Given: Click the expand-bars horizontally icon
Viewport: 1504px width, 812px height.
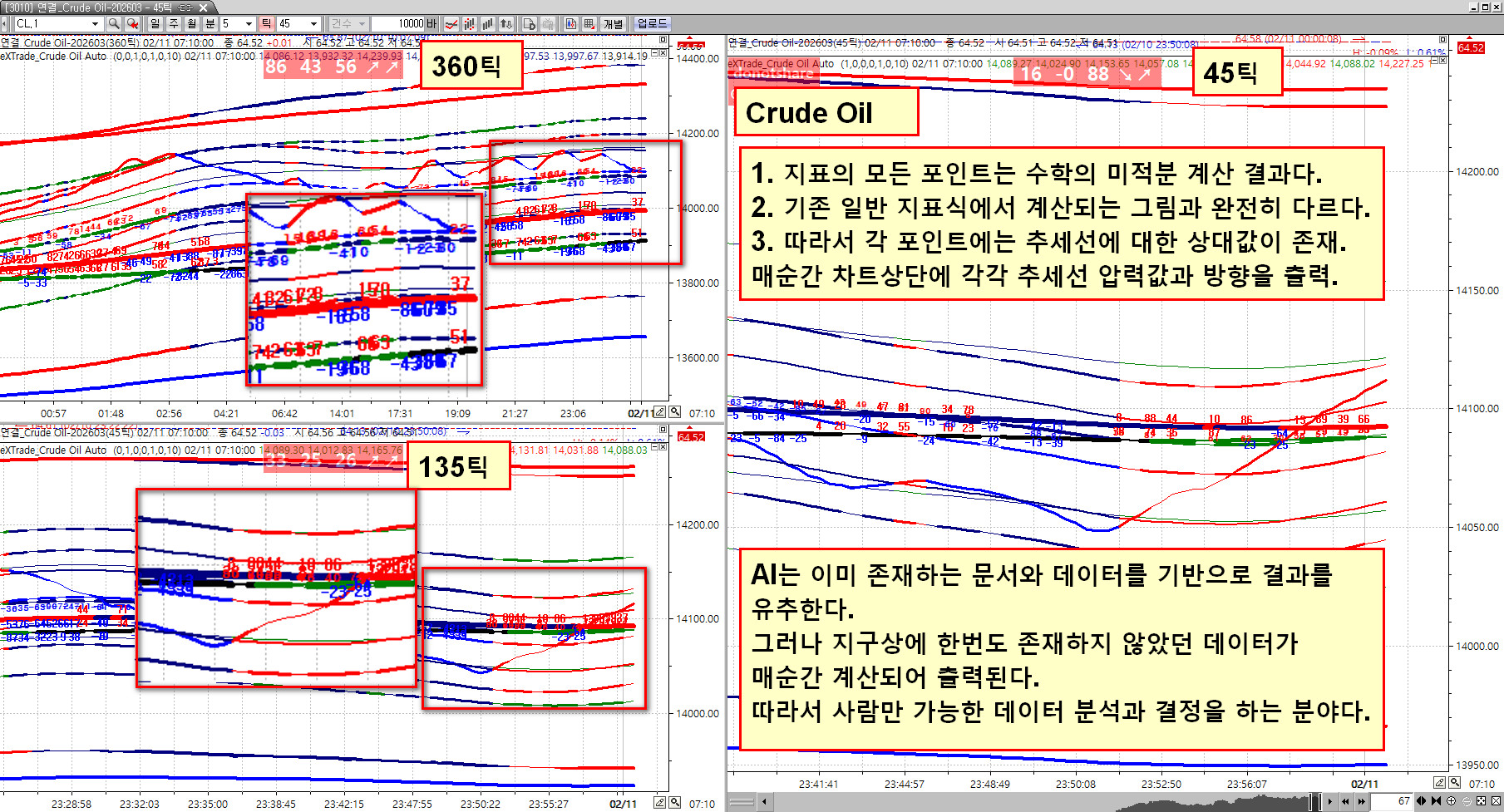Looking at the screenshot, I should pyautogui.click(x=1421, y=801).
